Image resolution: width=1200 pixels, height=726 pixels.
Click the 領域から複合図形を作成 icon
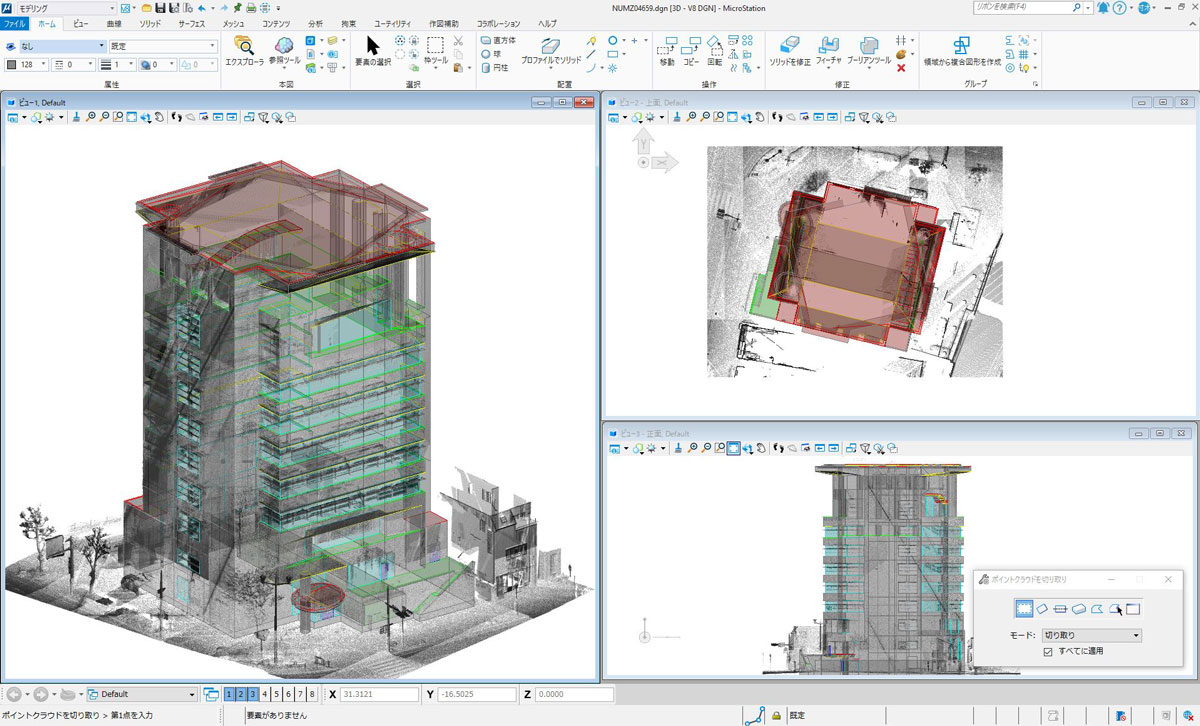961,48
